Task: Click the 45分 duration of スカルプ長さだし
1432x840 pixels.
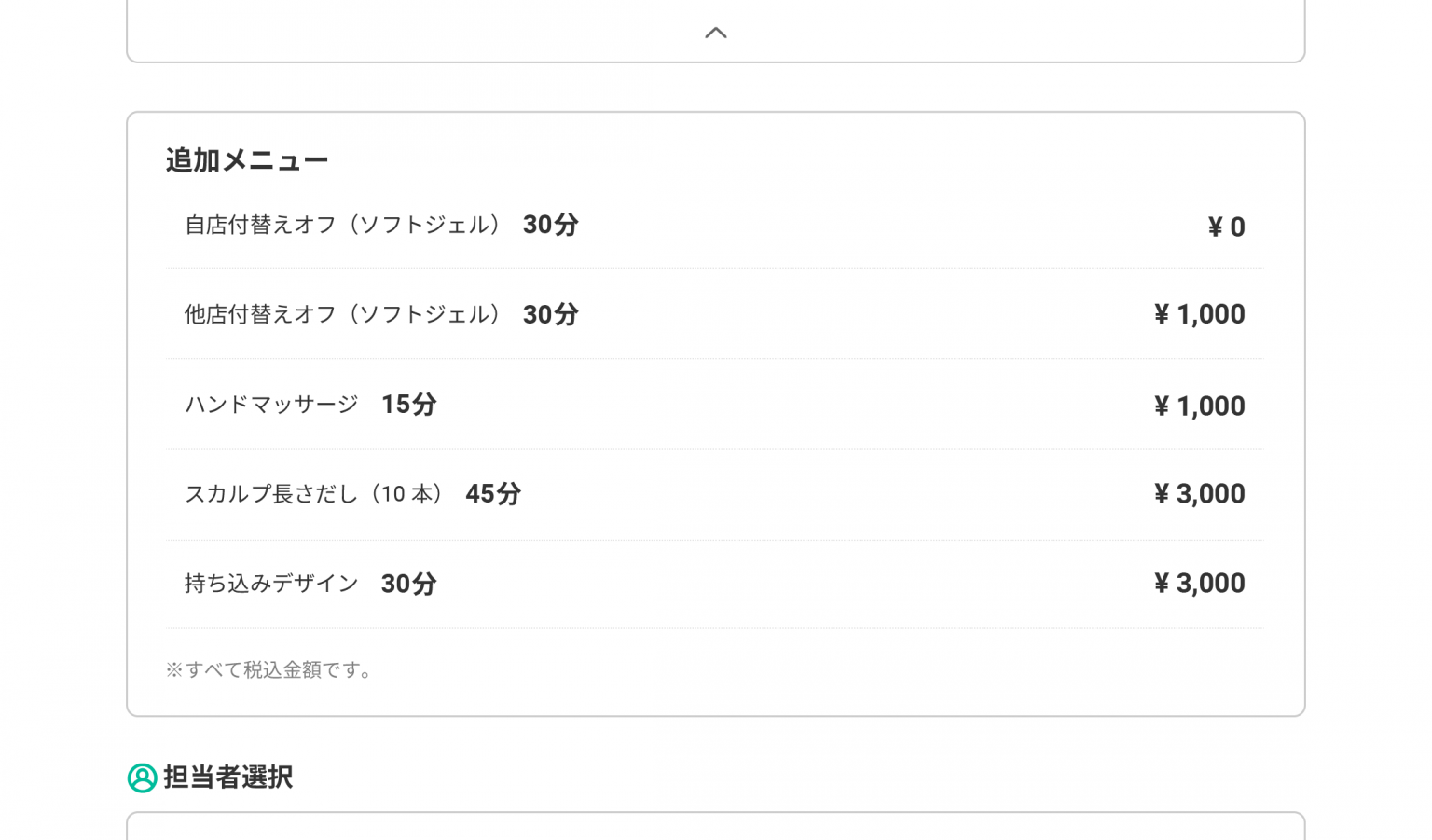Action: pyautogui.click(x=493, y=493)
